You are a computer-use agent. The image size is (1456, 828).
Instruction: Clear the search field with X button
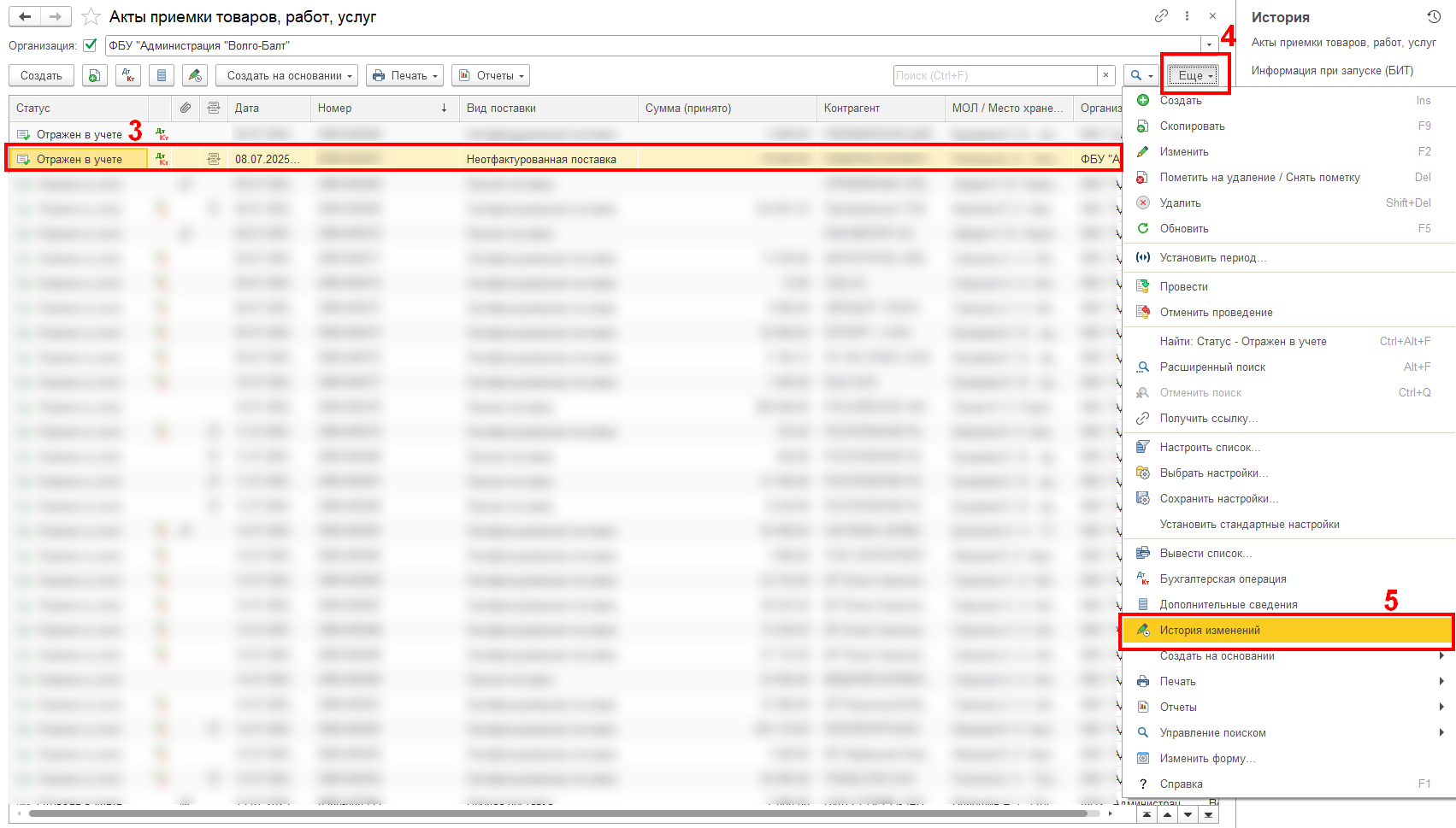tap(1105, 75)
